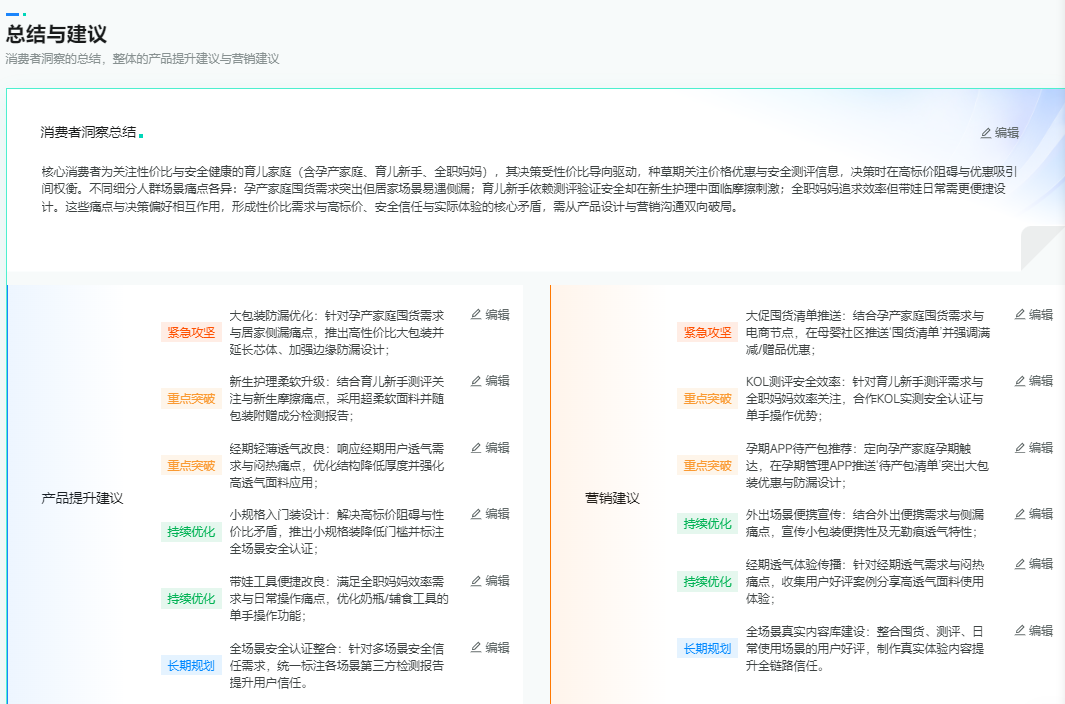Click 重点突破 tag next to 孕期APP待产包推荐
Viewport: 1065px width, 704px height.
(705, 463)
